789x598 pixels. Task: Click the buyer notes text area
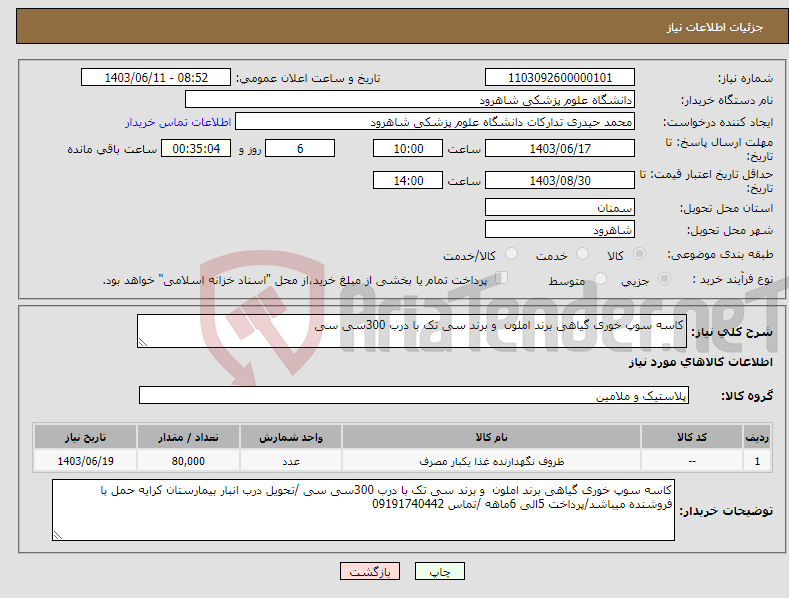click(x=363, y=510)
